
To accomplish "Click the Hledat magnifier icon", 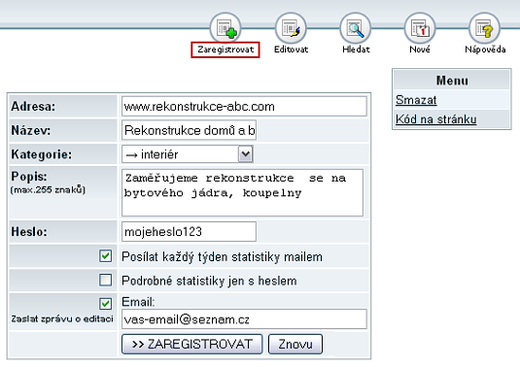I will click(355, 28).
